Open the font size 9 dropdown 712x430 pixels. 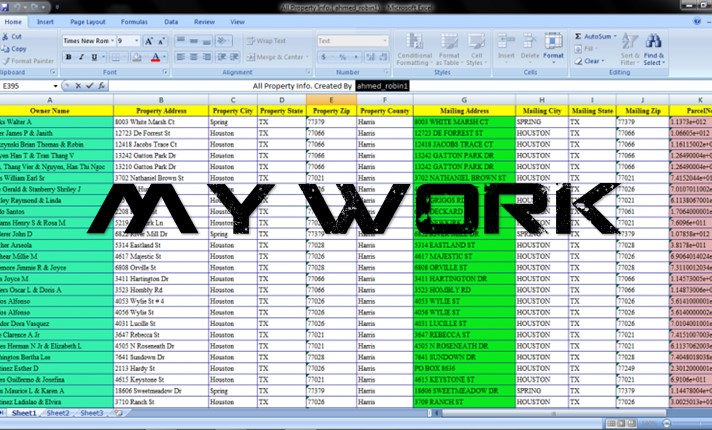click(136, 41)
